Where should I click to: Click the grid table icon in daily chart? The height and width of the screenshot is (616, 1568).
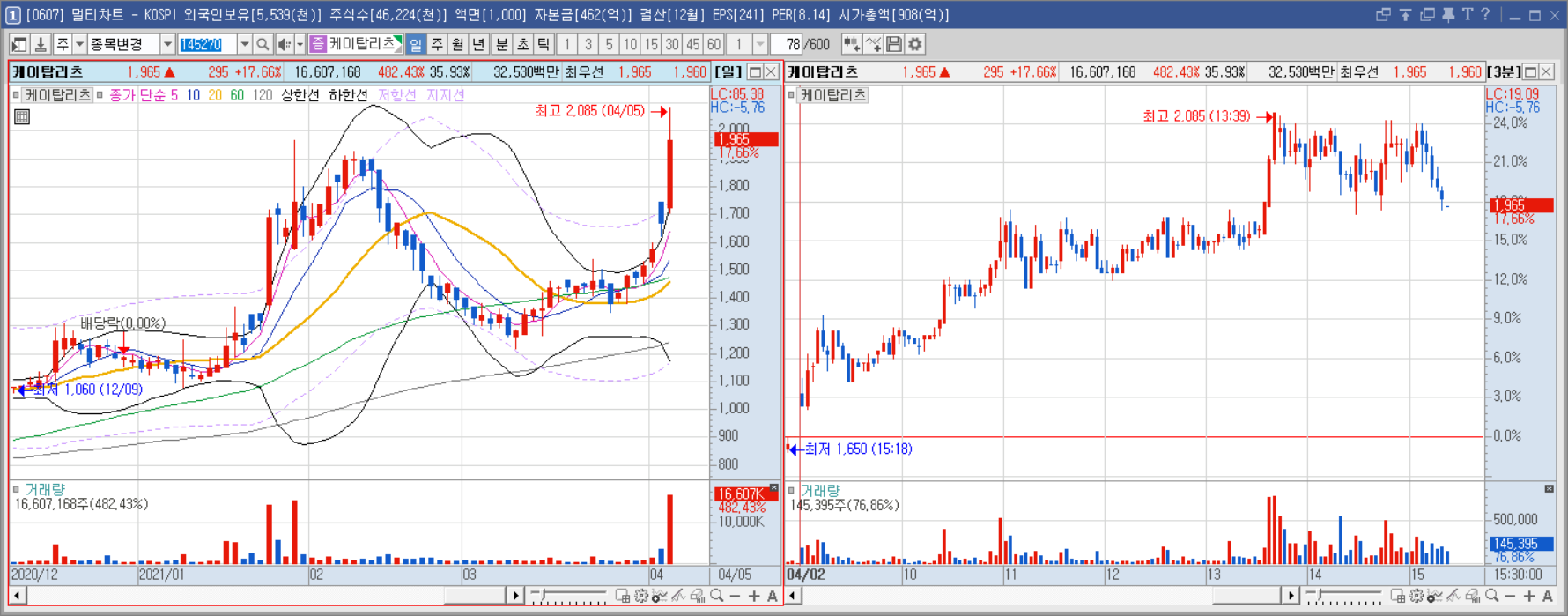click(x=22, y=116)
